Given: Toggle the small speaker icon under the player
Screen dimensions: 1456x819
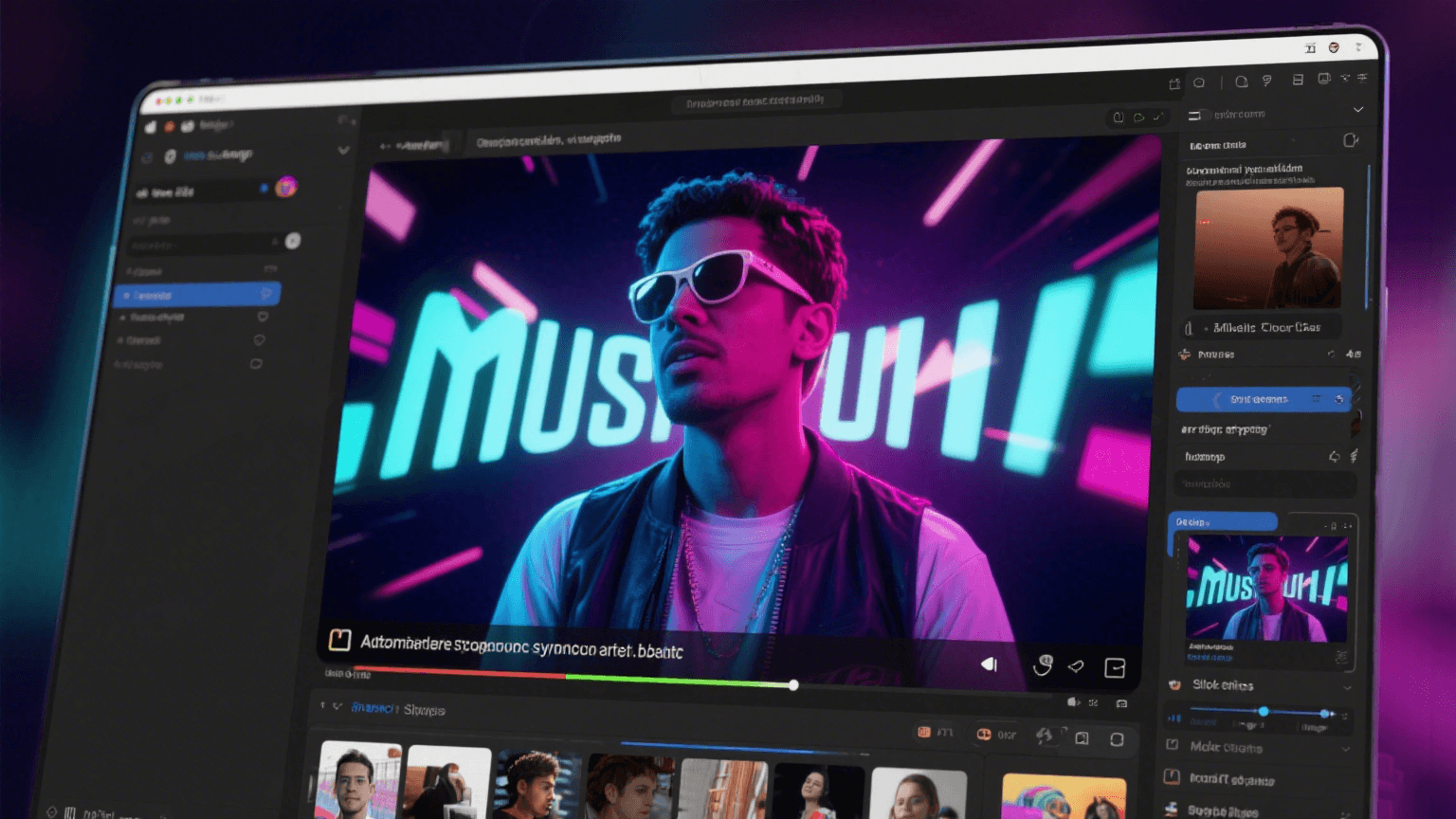Looking at the screenshot, I should [1073, 702].
